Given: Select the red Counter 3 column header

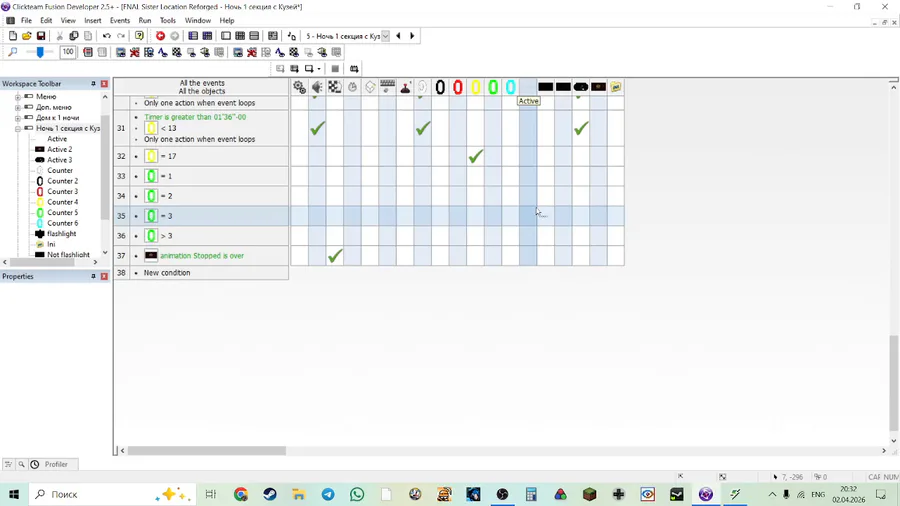Looking at the screenshot, I should tap(457, 87).
